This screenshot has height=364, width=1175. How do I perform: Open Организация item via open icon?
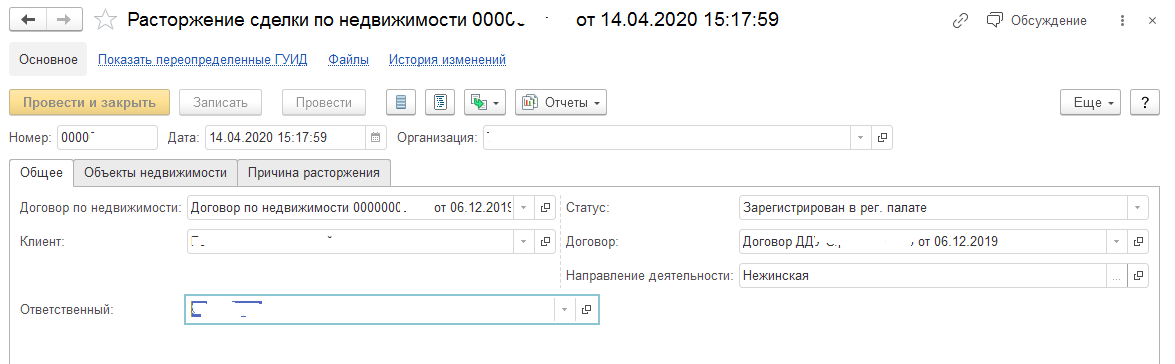(882, 138)
